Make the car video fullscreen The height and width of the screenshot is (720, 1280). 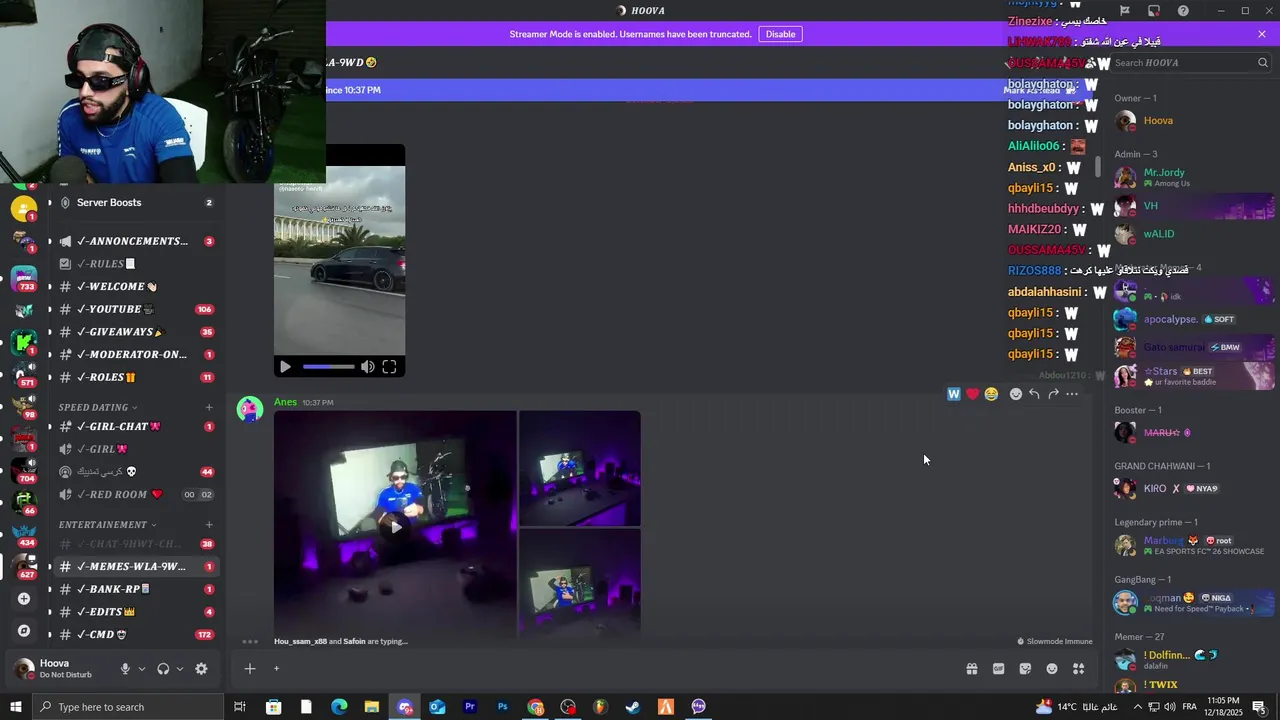click(x=389, y=367)
